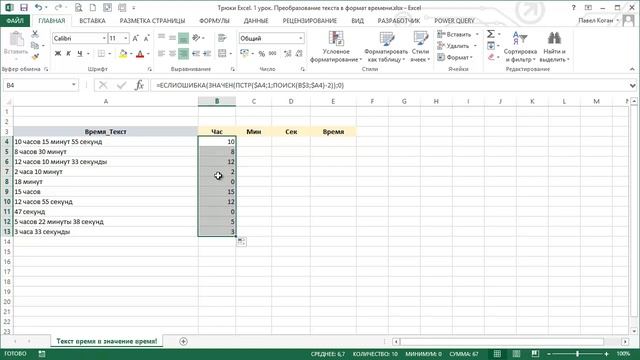Open the Calibri font name dropdown
The height and width of the screenshot is (360, 640).
[104, 38]
